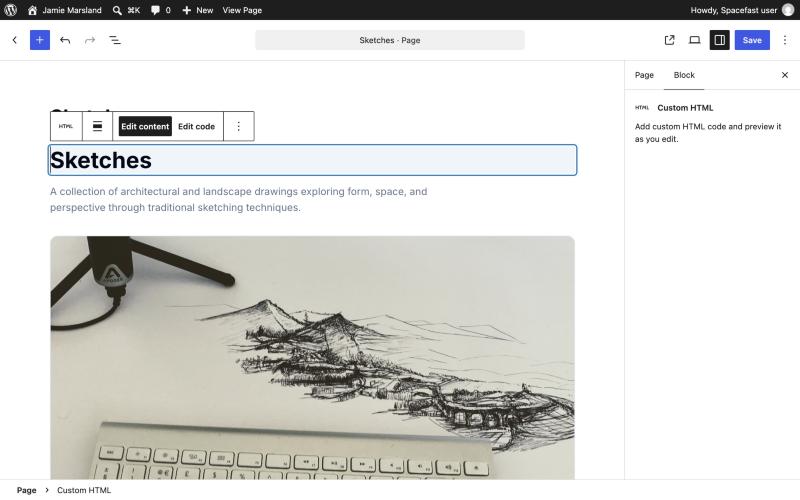This screenshot has height=500, width=800.
Task: Switch to the Page settings tab
Action: tap(644, 75)
